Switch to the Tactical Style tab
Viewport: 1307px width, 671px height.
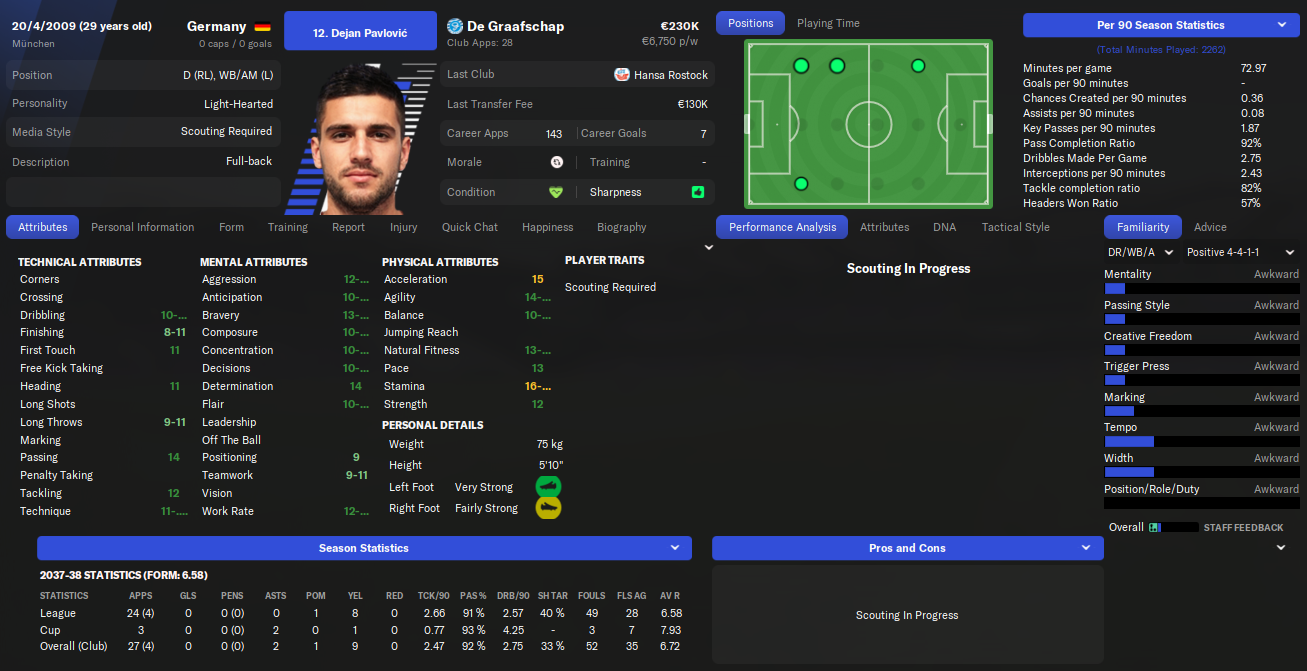tap(1016, 227)
